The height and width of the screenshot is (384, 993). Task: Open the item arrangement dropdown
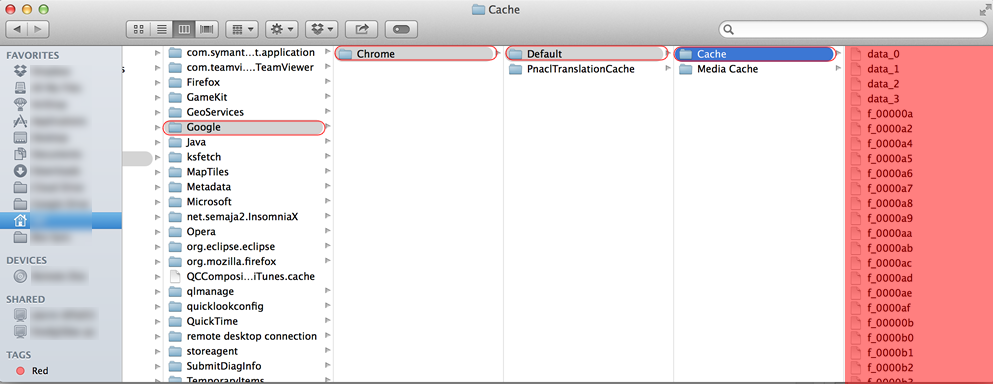coord(241,29)
